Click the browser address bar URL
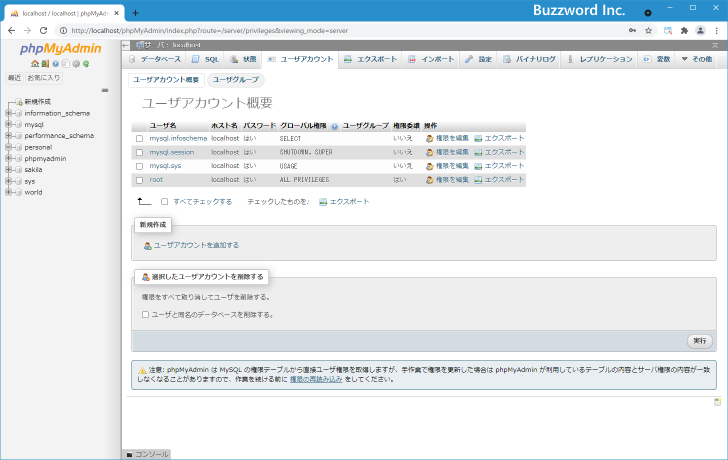 pos(210,31)
